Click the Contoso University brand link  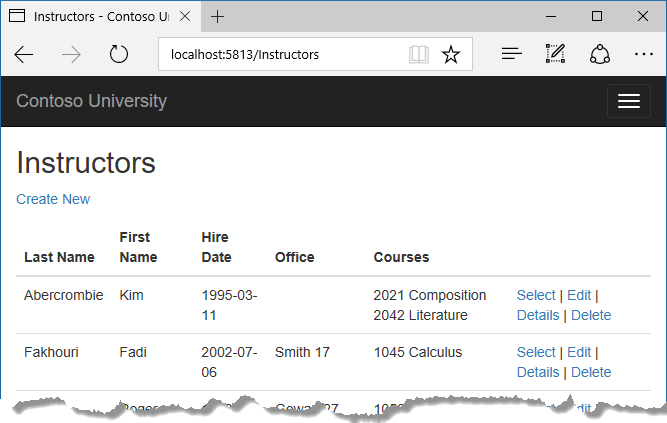[91, 101]
